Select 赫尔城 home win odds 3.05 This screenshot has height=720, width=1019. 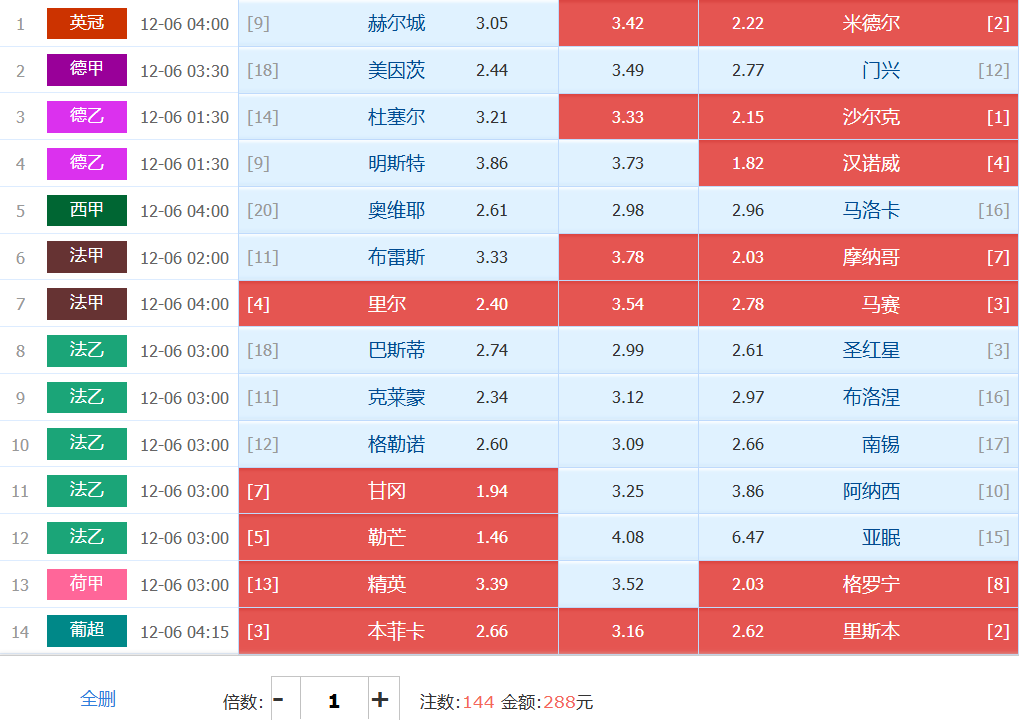398,23
